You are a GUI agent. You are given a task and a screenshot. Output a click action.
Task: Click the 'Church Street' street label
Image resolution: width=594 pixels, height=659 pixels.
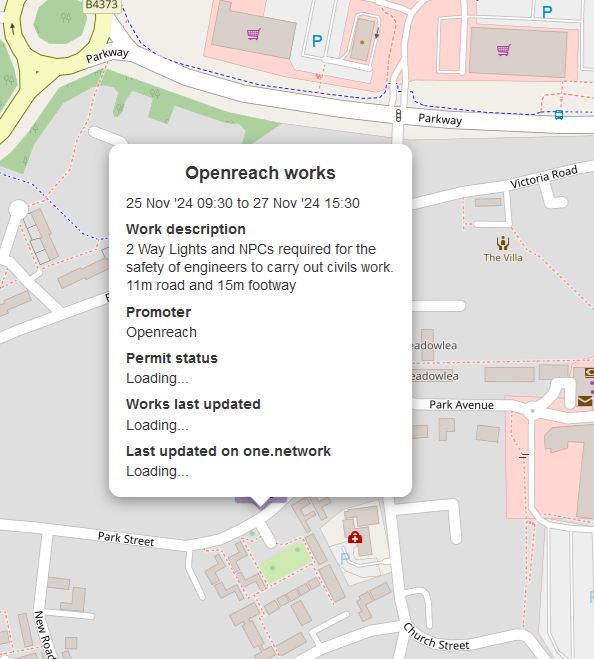click(x=436, y=638)
